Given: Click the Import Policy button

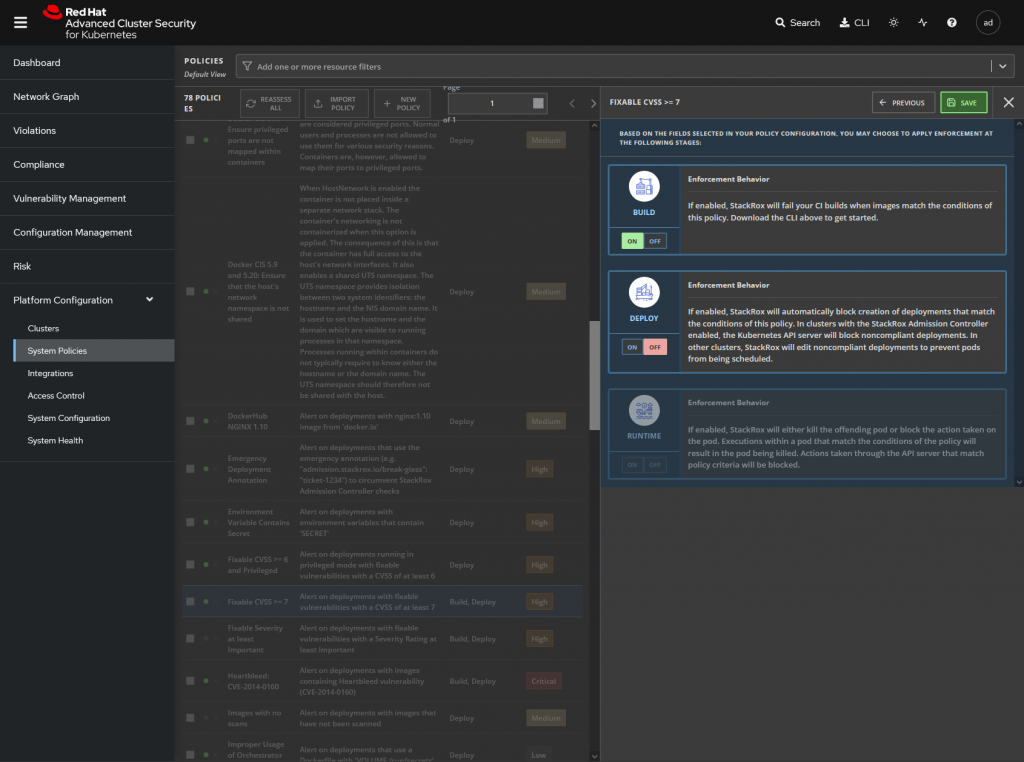Looking at the screenshot, I should pos(336,103).
